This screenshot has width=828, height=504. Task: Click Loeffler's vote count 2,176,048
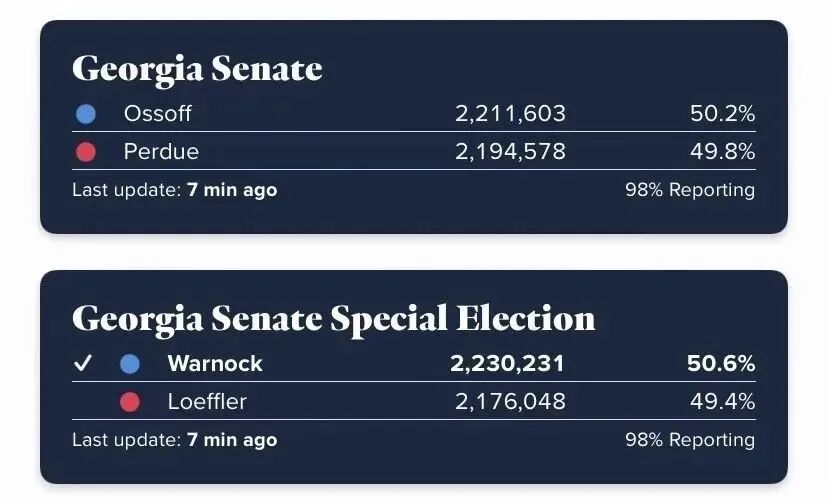point(510,402)
